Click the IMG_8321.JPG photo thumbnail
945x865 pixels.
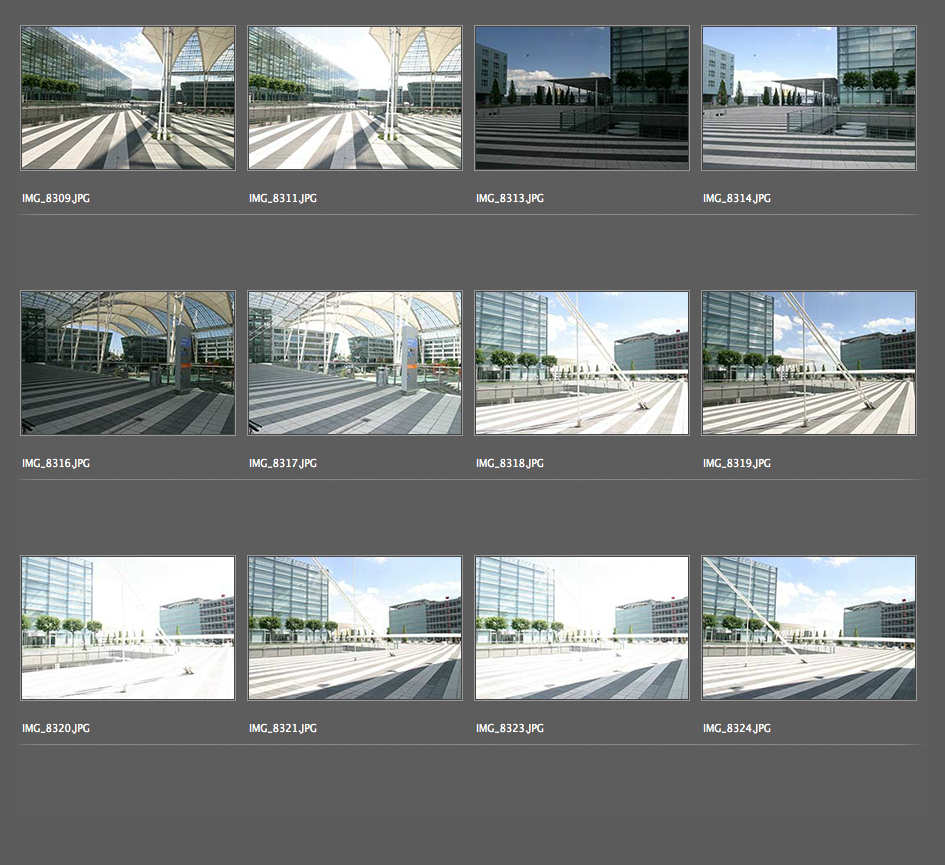pyautogui.click(x=355, y=628)
